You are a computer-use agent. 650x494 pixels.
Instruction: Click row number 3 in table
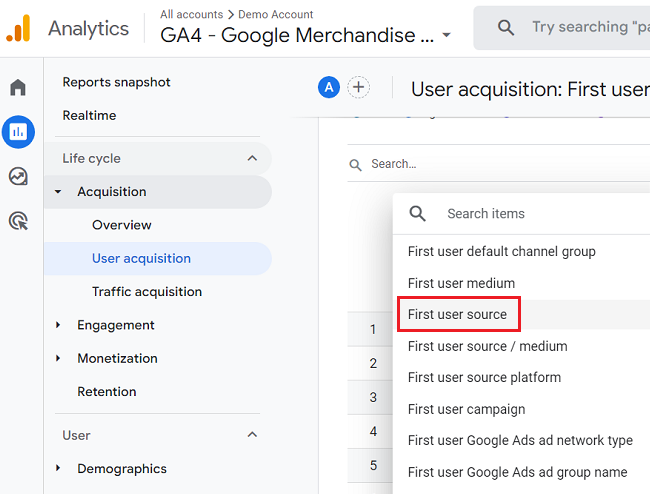[373, 397]
